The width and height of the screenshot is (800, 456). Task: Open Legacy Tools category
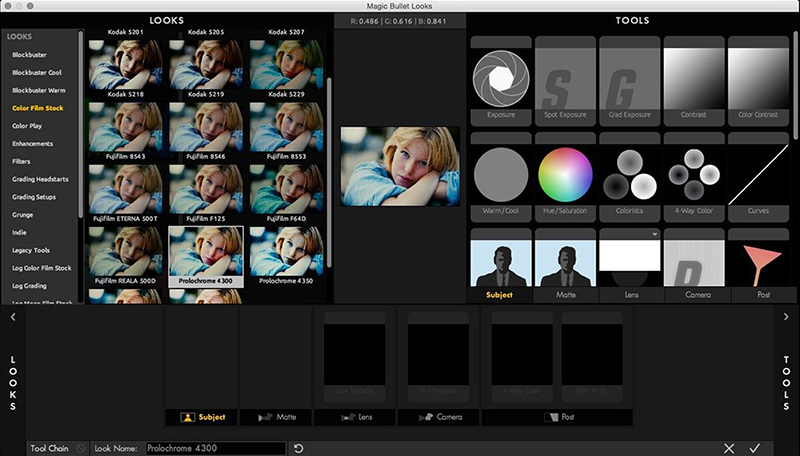click(x=31, y=250)
